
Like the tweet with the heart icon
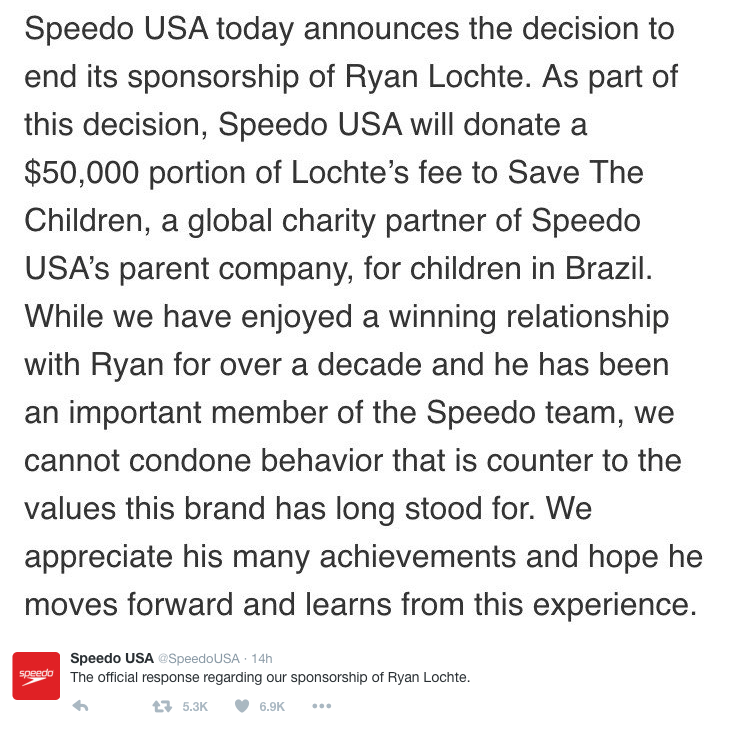pyautogui.click(x=241, y=706)
